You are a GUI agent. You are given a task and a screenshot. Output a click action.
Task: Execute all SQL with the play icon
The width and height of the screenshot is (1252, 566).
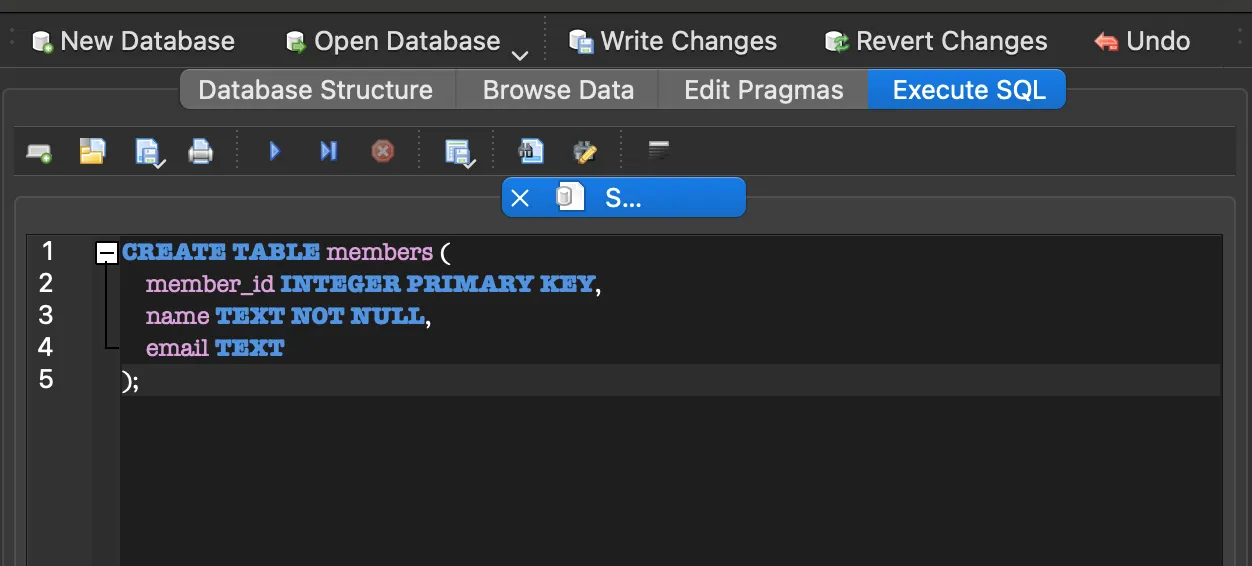[275, 151]
